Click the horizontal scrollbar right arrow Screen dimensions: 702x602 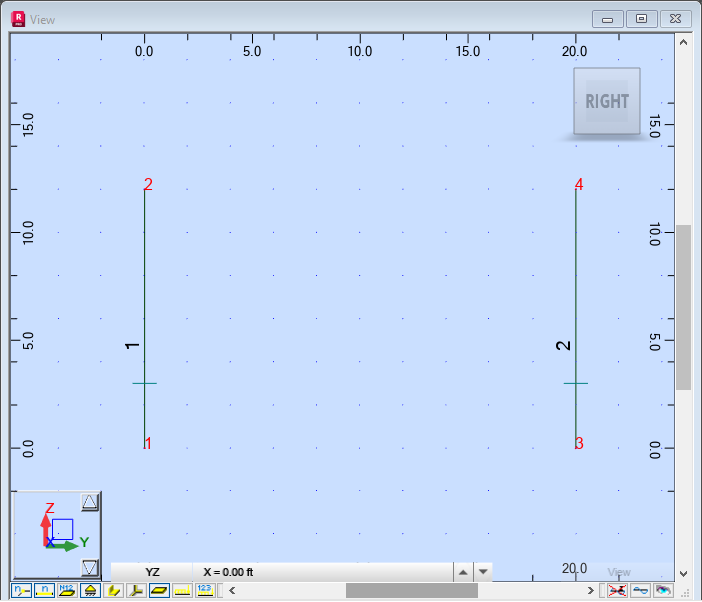pyautogui.click(x=591, y=591)
